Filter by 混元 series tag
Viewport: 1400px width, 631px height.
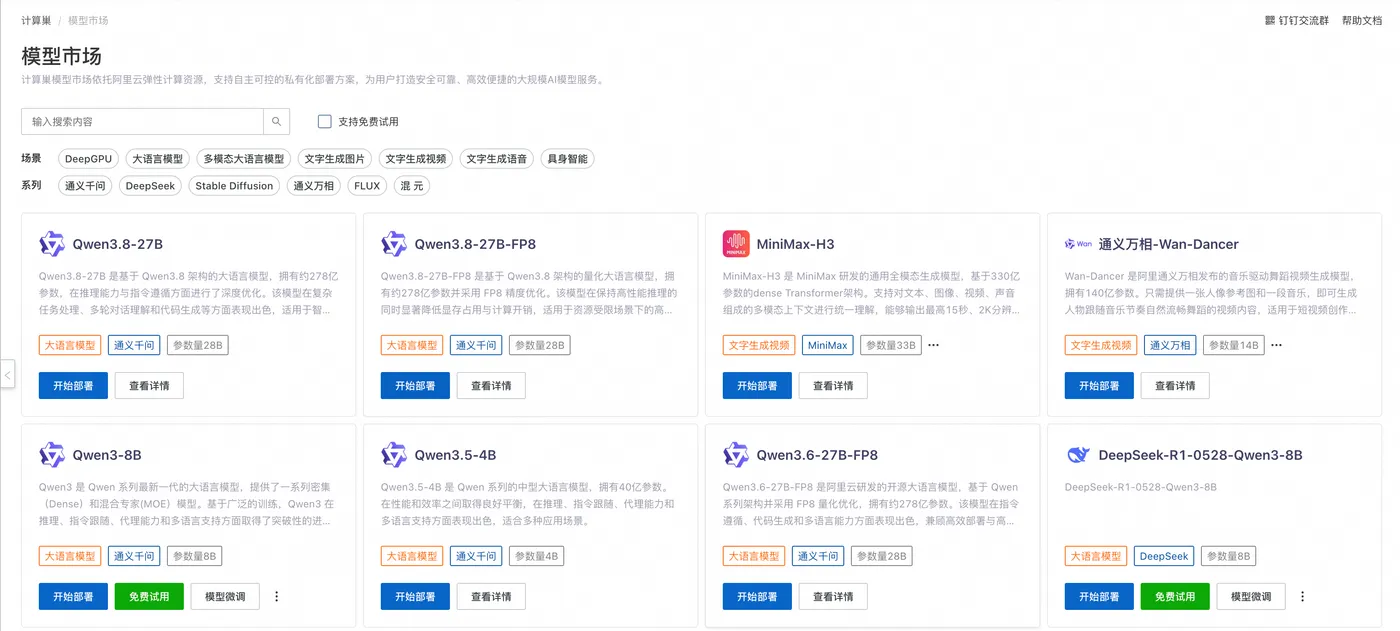point(412,186)
